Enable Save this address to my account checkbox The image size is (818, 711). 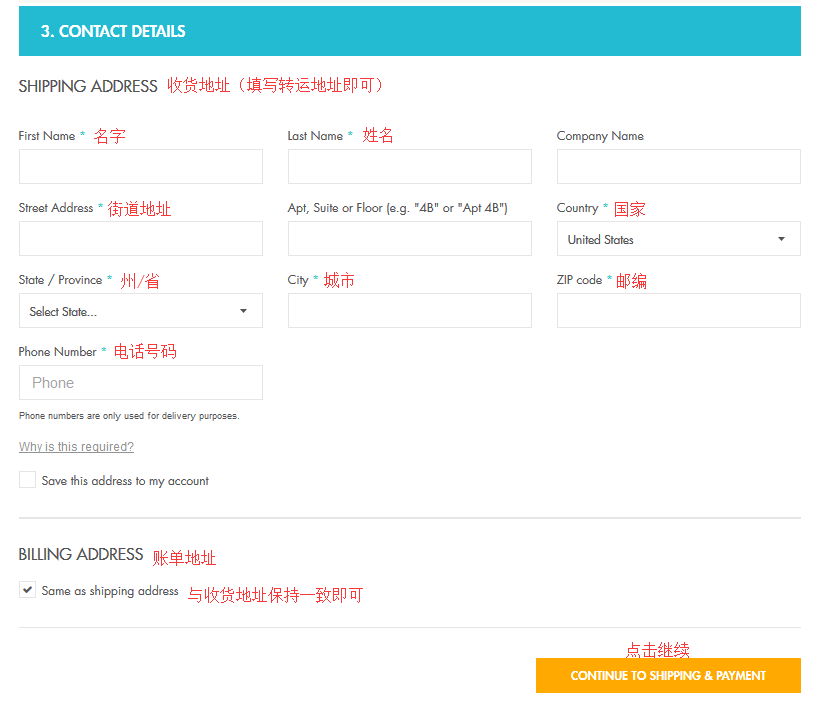[x=28, y=480]
